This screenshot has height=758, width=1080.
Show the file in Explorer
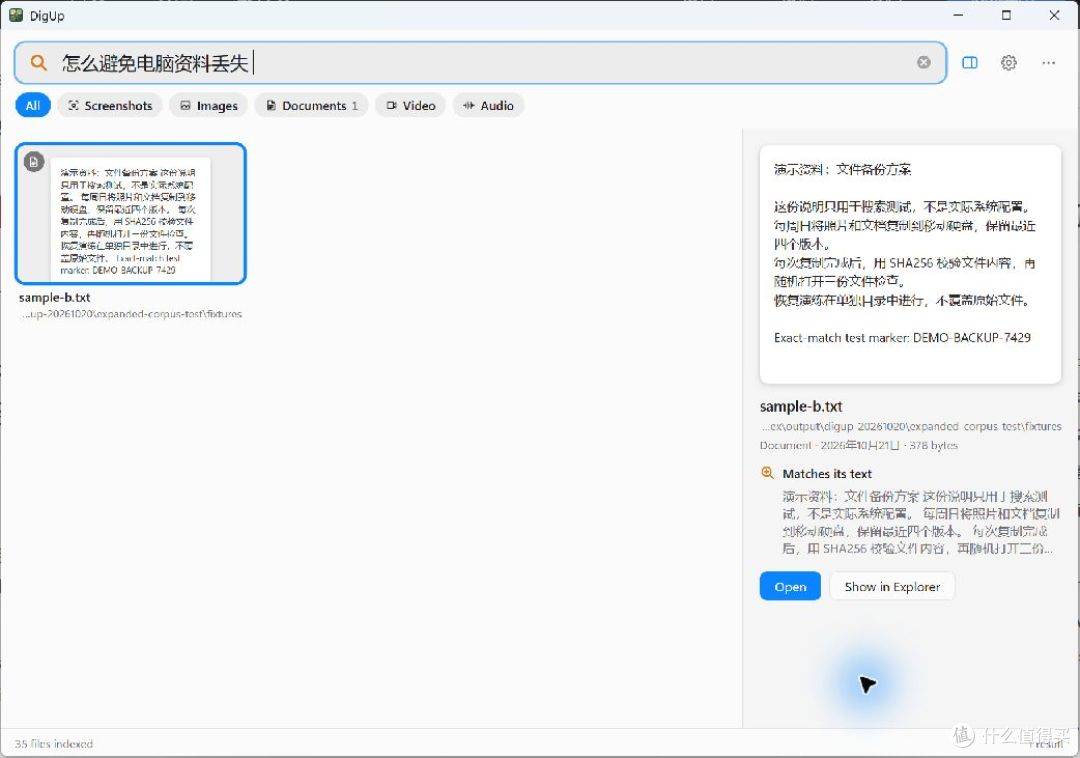[892, 587]
